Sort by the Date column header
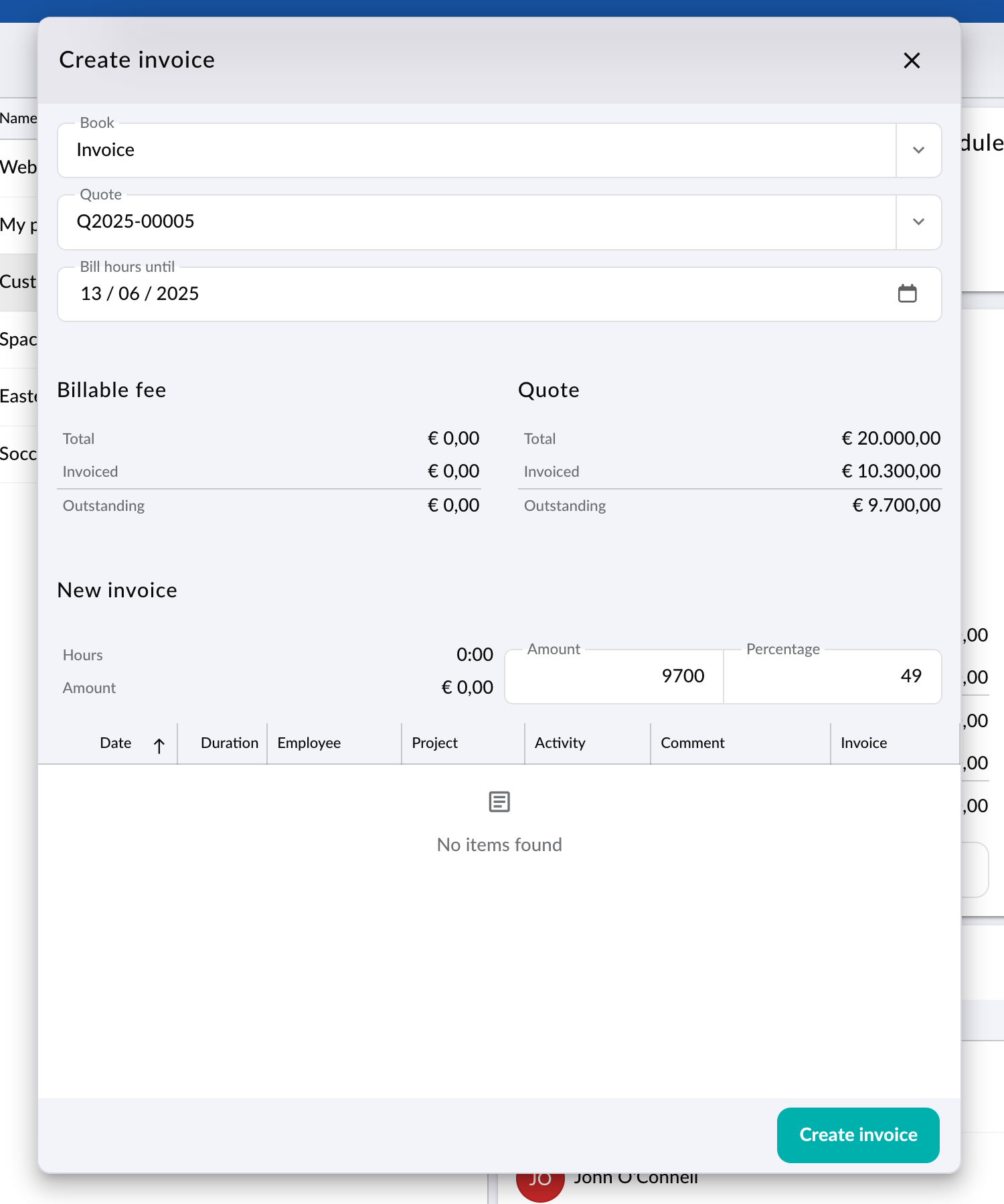 coord(115,743)
